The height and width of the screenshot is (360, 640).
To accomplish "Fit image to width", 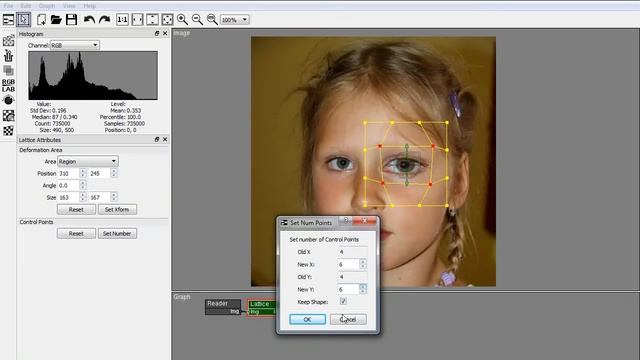I will 138,20.
